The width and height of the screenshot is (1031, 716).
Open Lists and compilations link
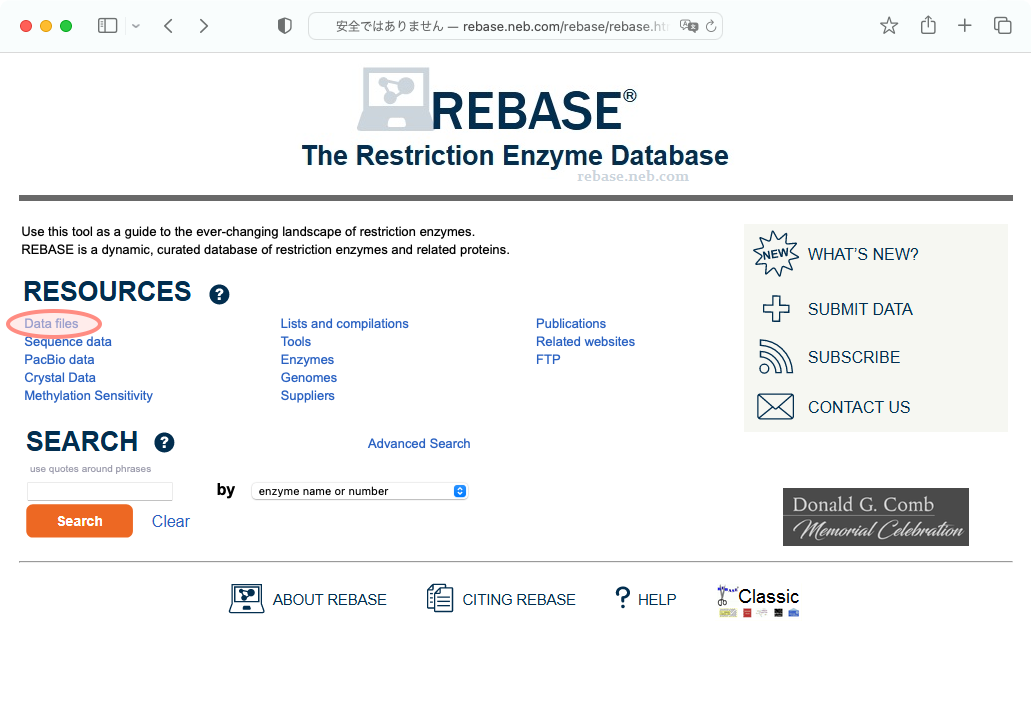pos(345,323)
